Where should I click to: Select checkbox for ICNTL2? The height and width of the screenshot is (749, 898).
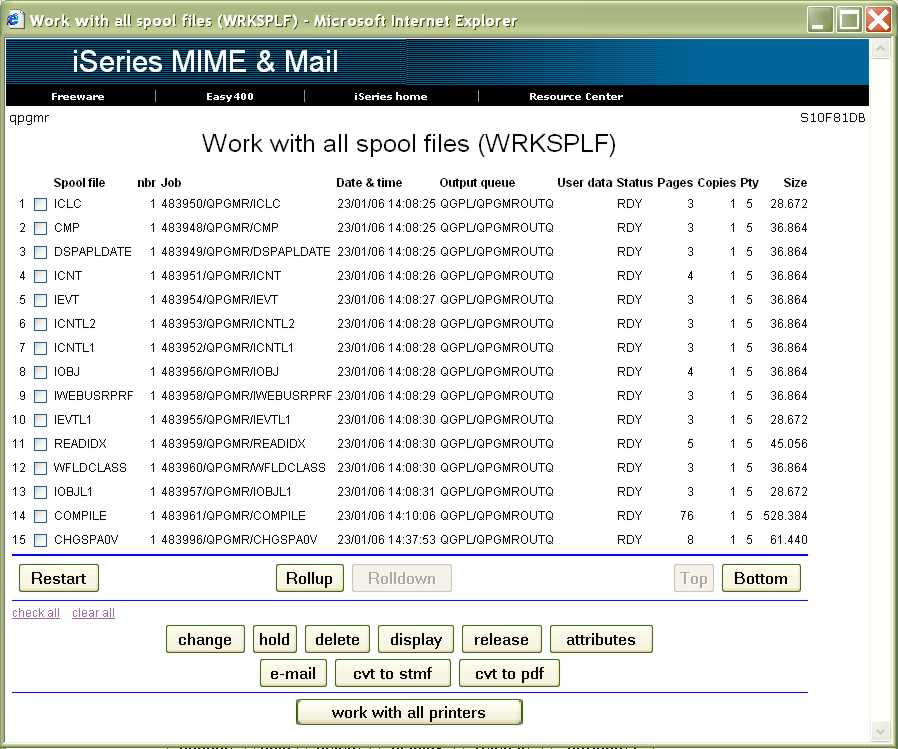click(40, 325)
